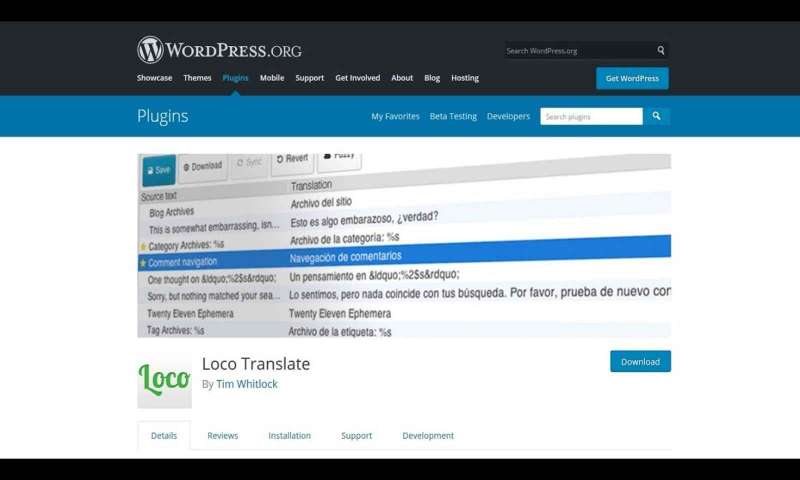Click the Loco Translate banner screenshot
The image size is (800, 480).
tap(404, 246)
